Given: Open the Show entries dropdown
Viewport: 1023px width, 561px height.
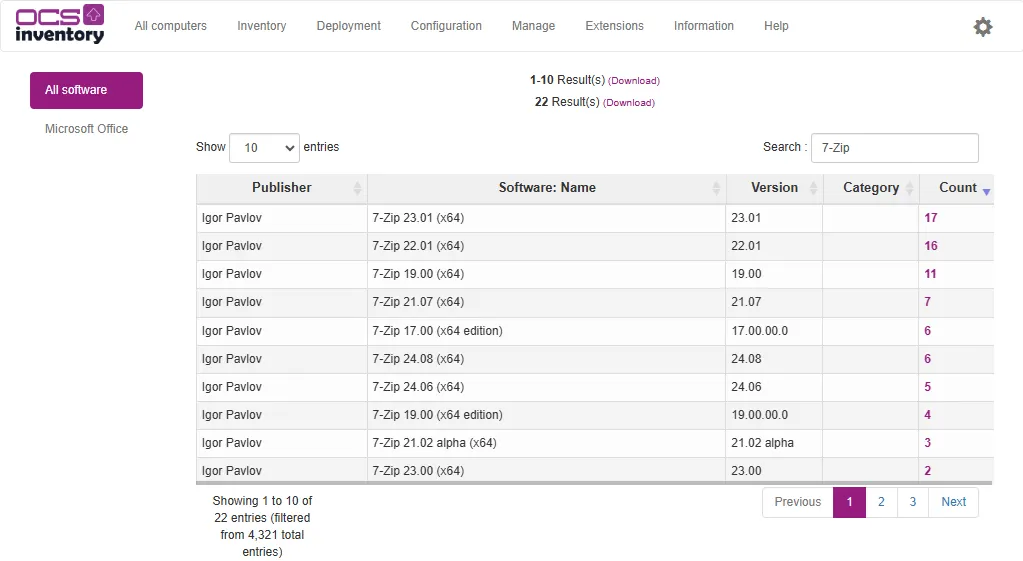Looking at the screenshot, I should point(264,148).
